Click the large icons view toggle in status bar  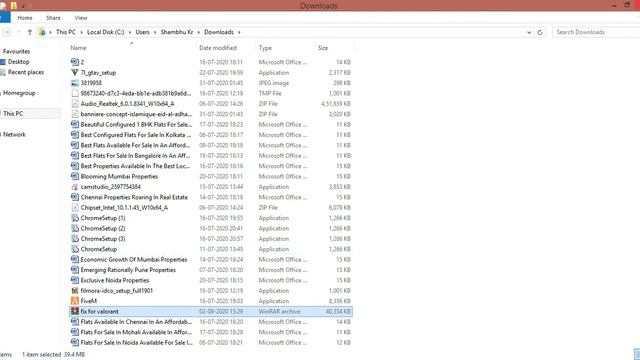(637, 354)
